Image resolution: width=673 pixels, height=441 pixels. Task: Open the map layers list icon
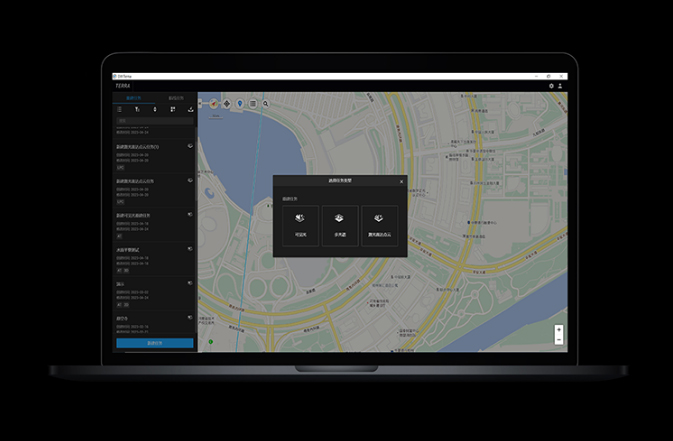pyautogui.click(x=253, y=103)
